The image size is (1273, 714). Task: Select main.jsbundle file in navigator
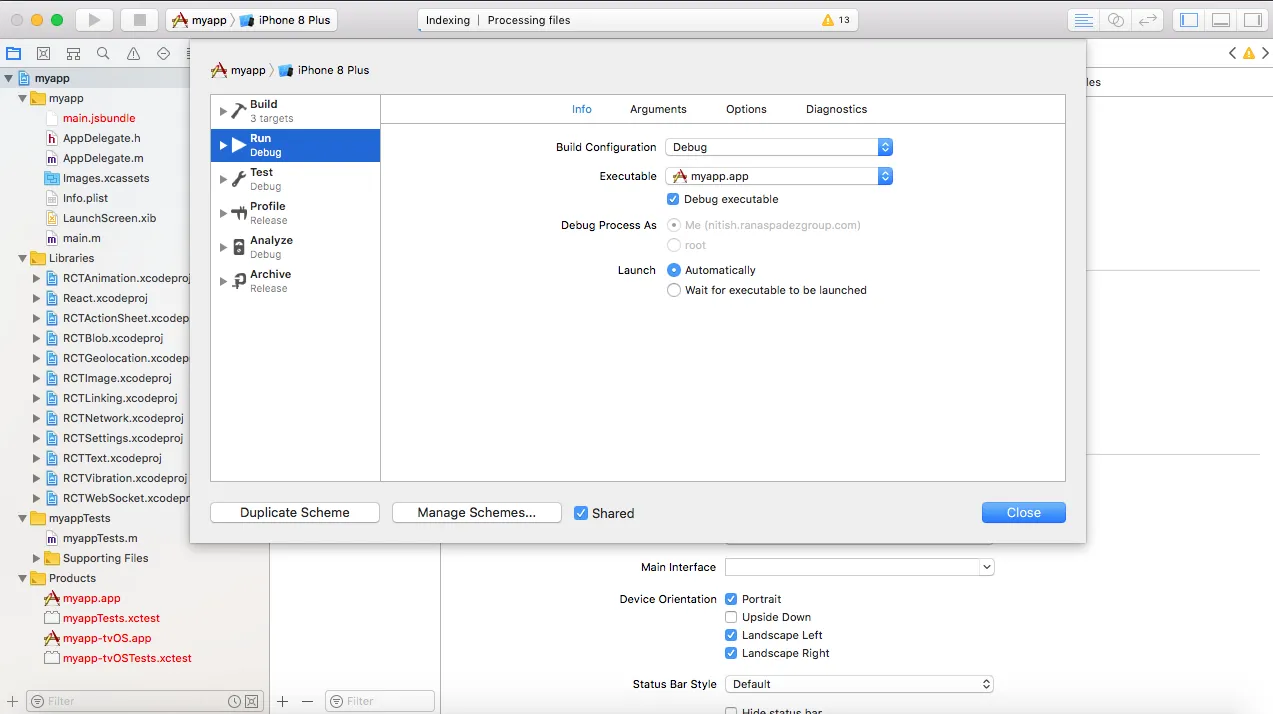(x=99, y=118)
